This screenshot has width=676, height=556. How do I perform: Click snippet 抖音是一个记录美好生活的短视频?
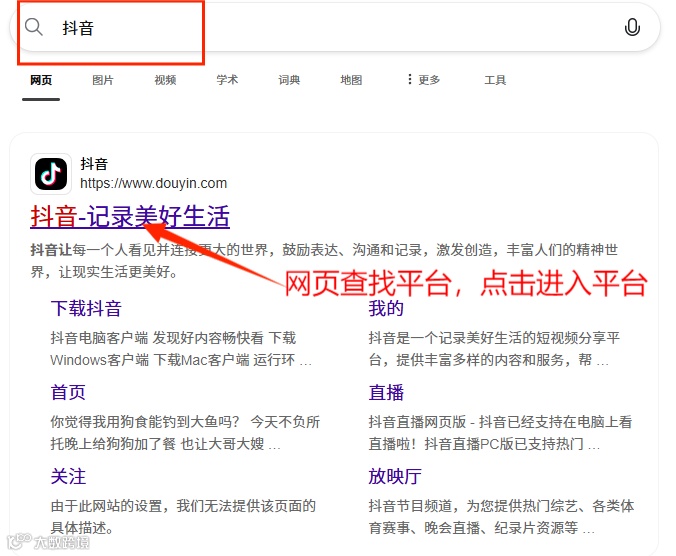click(494, 349)
